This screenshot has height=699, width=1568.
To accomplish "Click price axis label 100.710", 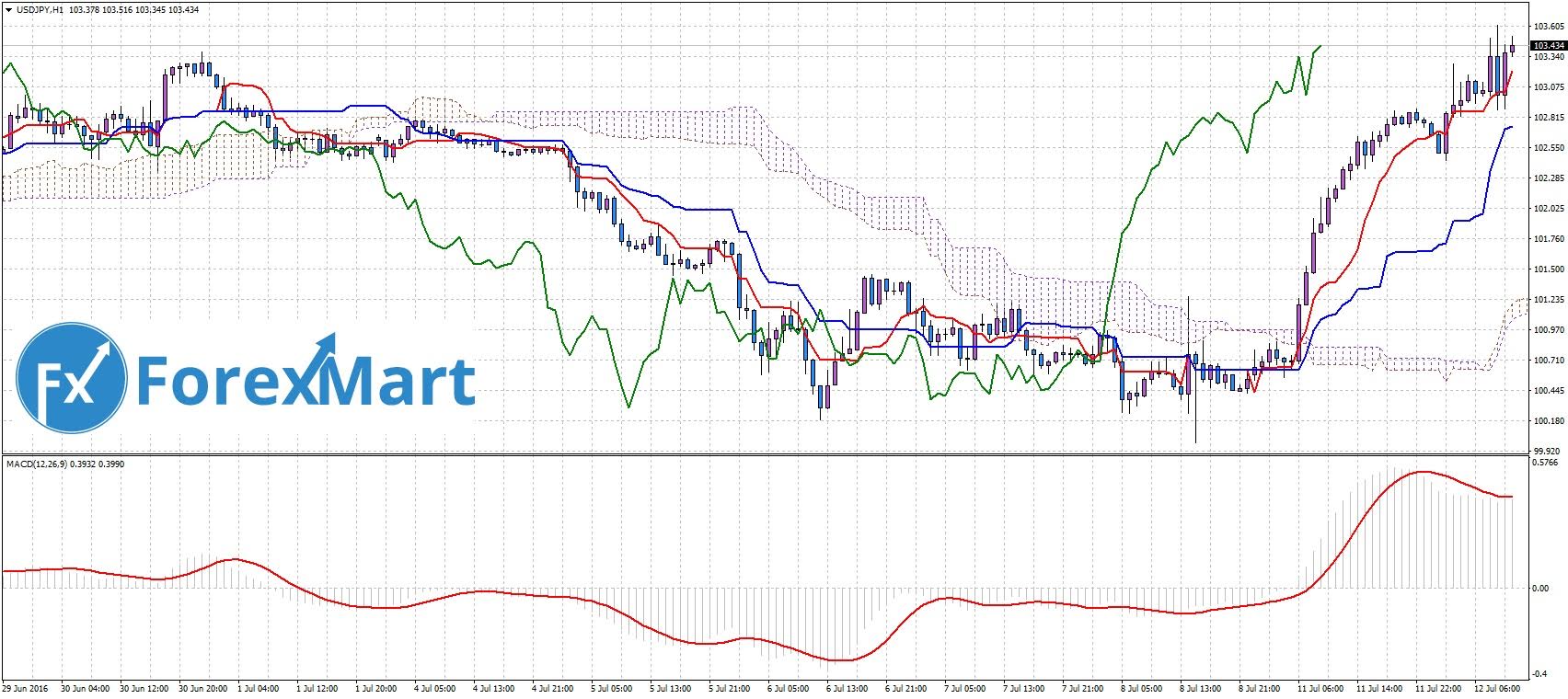I will click(x=1549, y=361).
